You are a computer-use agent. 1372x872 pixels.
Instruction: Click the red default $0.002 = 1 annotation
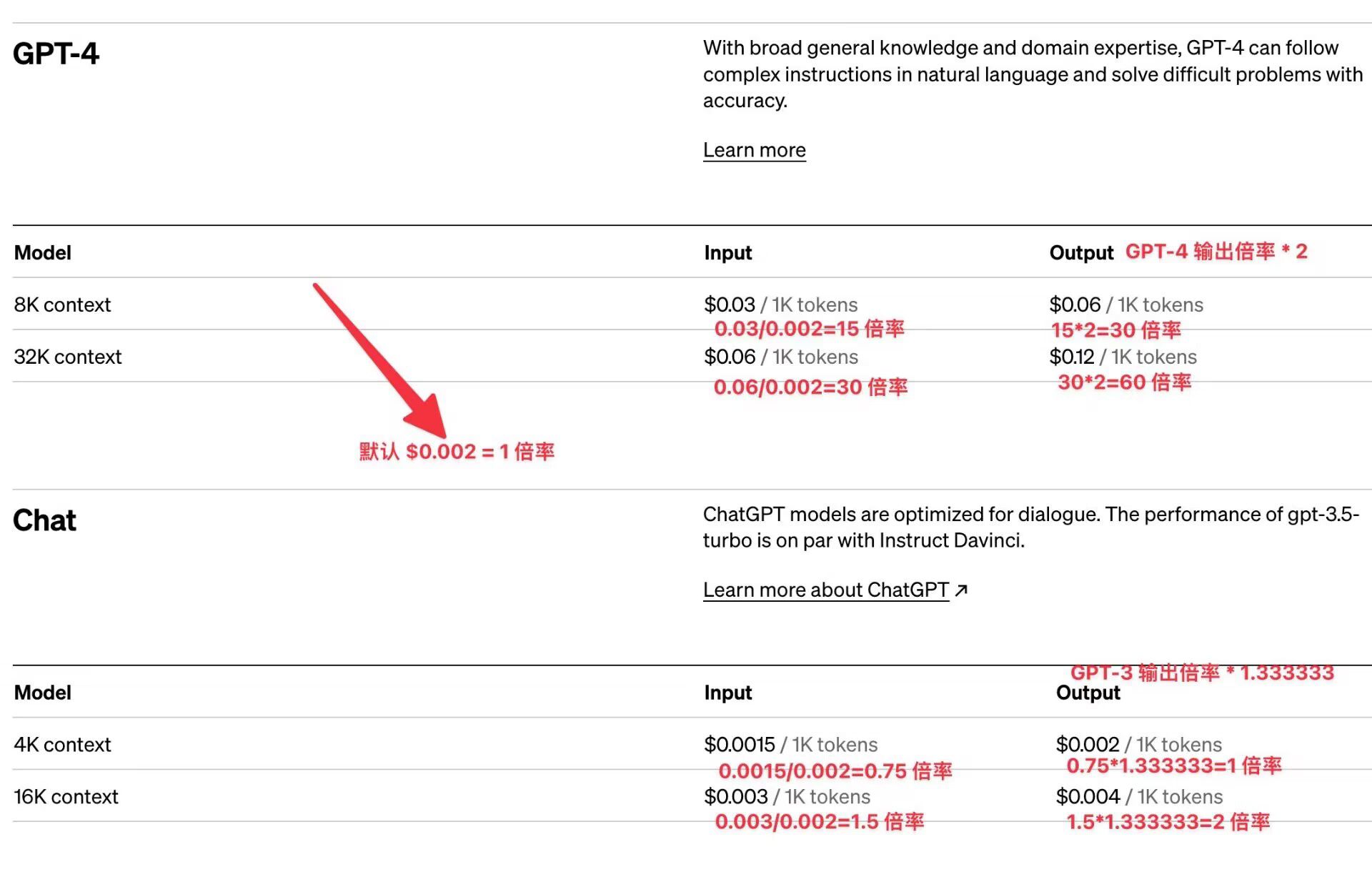tap(457, 452)
